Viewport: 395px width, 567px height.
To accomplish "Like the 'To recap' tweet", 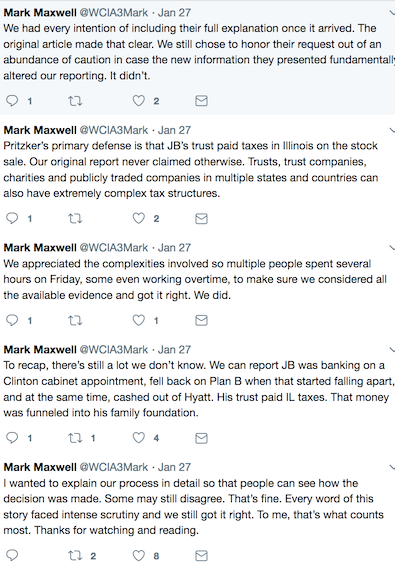I will pyautogui.click(x=139, y=438).
